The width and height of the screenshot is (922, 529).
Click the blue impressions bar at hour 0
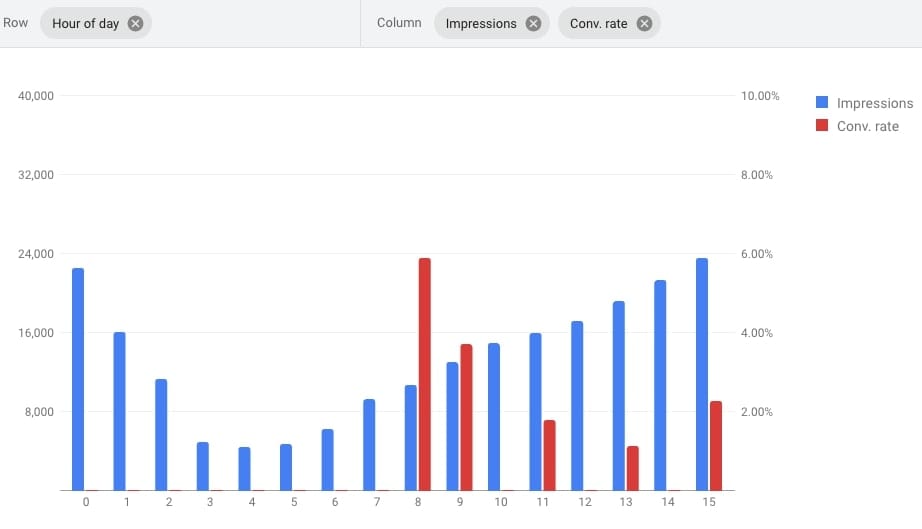[78, 380]
